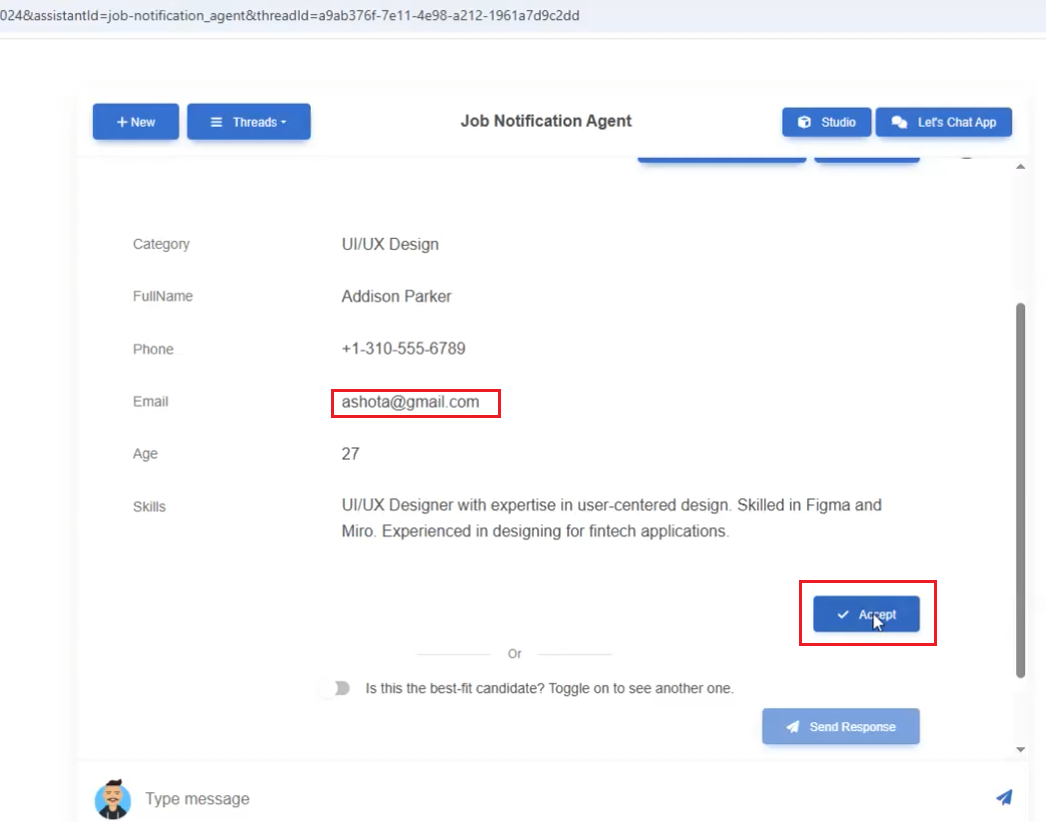Viewport: 1046px width, 822px height.
Task: Click the Age field label
Action: pos(145,454)
